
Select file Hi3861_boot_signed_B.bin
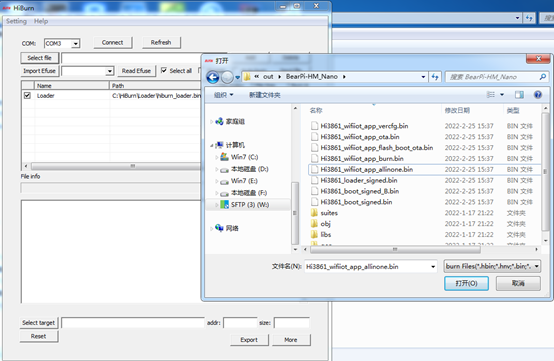click(x=355, y=191)
